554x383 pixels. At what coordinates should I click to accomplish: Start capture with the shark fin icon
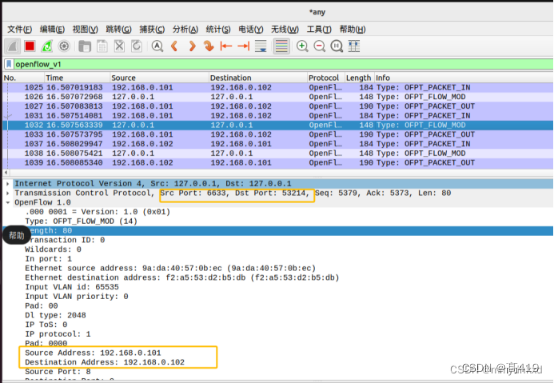(x=12, y=46)
